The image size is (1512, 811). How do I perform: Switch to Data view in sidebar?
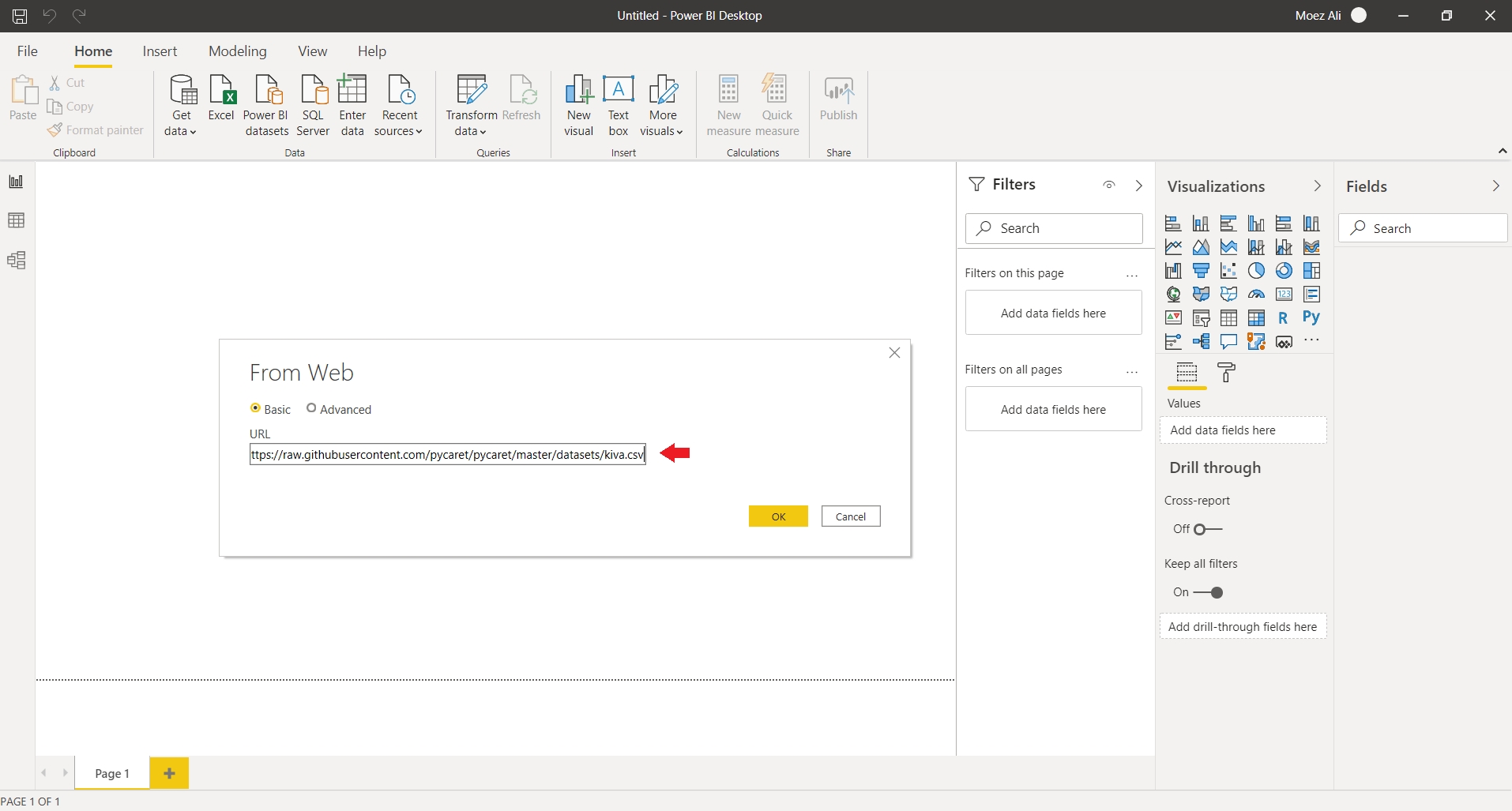coord(16,220)
